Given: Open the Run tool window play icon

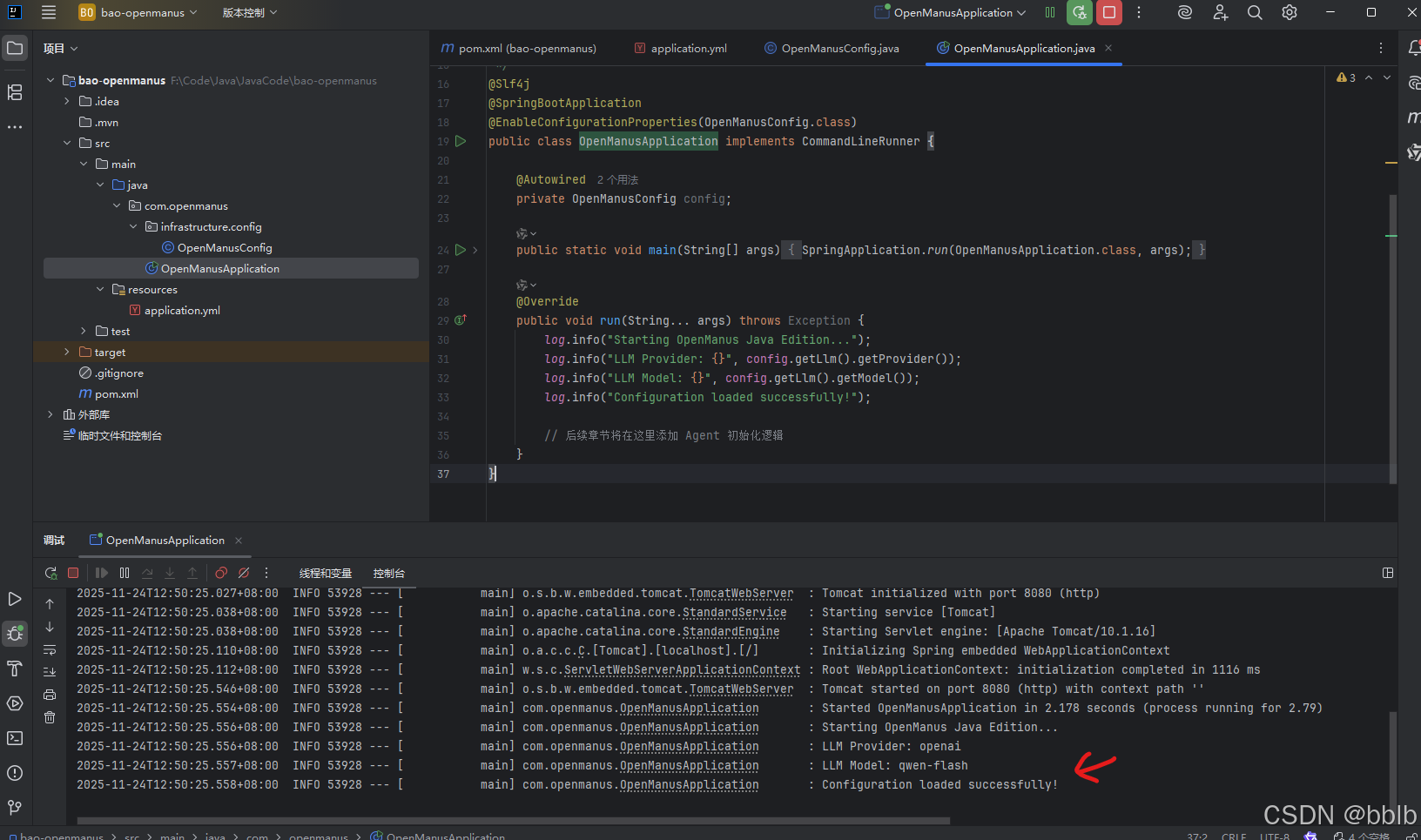Looking at the screenshot, I should coord(15,599).
